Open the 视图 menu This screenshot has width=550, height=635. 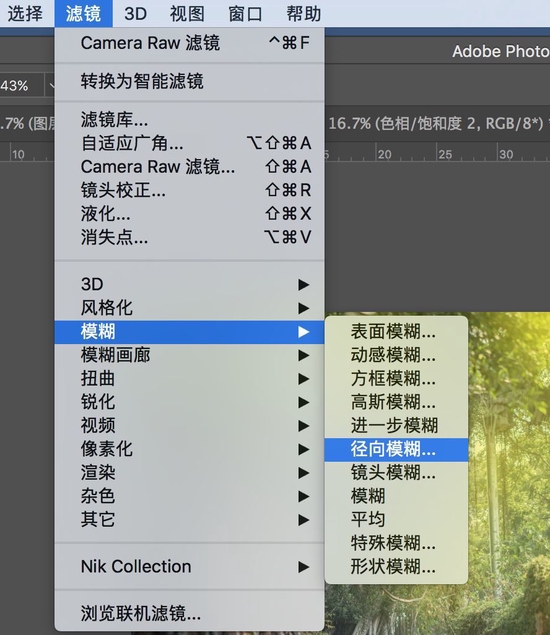[x=187, y=13]
